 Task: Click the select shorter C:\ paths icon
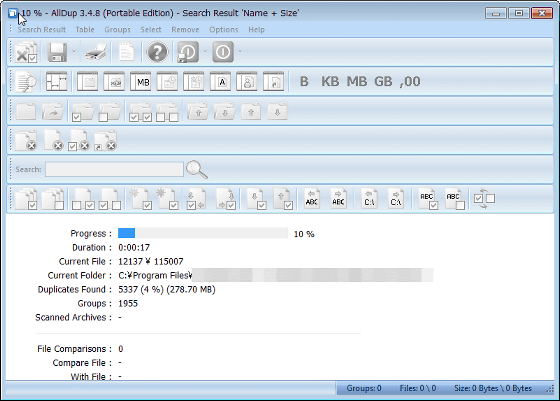point(369,199)
